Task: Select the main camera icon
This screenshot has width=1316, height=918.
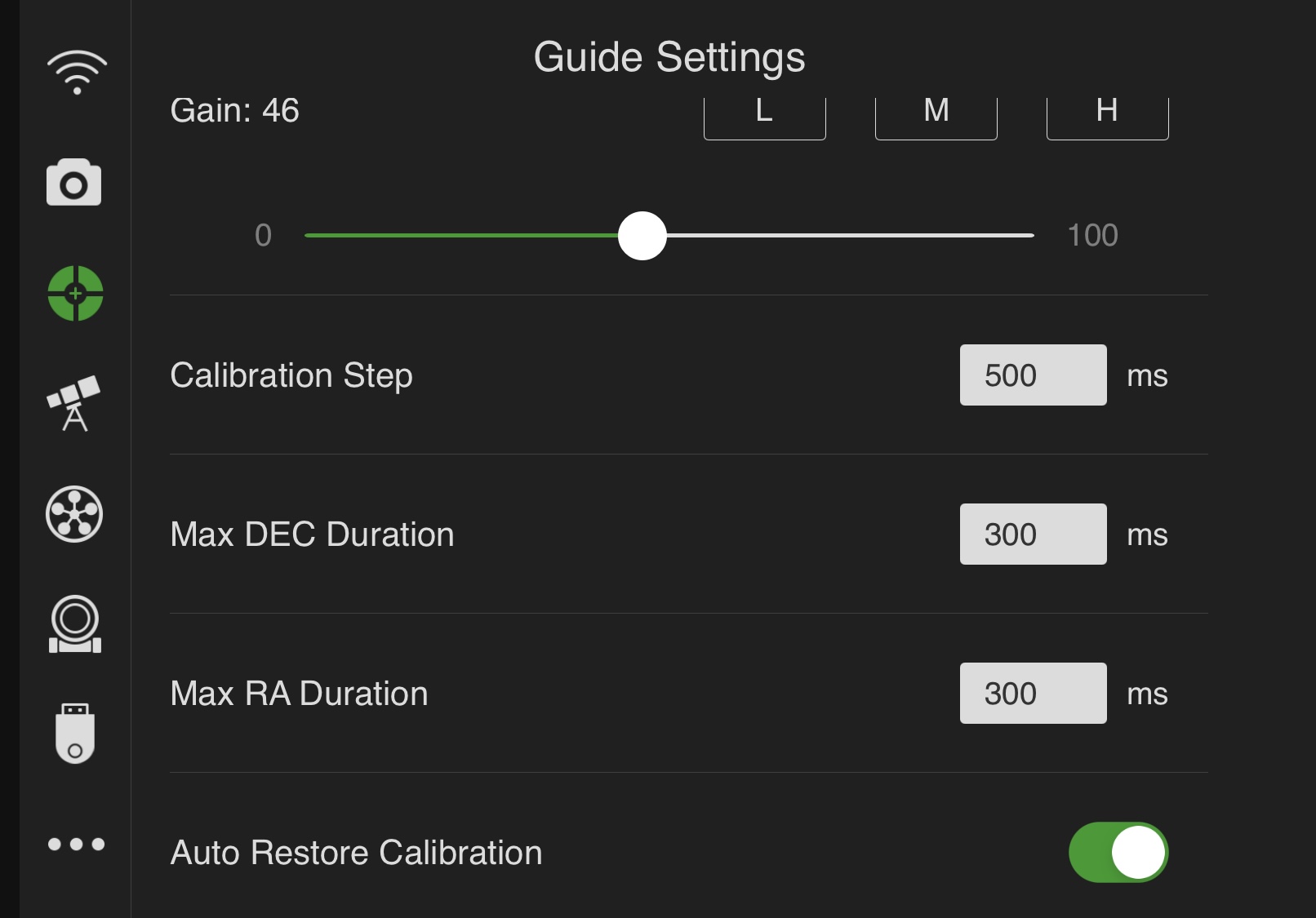Action: (x=74, y=182)
